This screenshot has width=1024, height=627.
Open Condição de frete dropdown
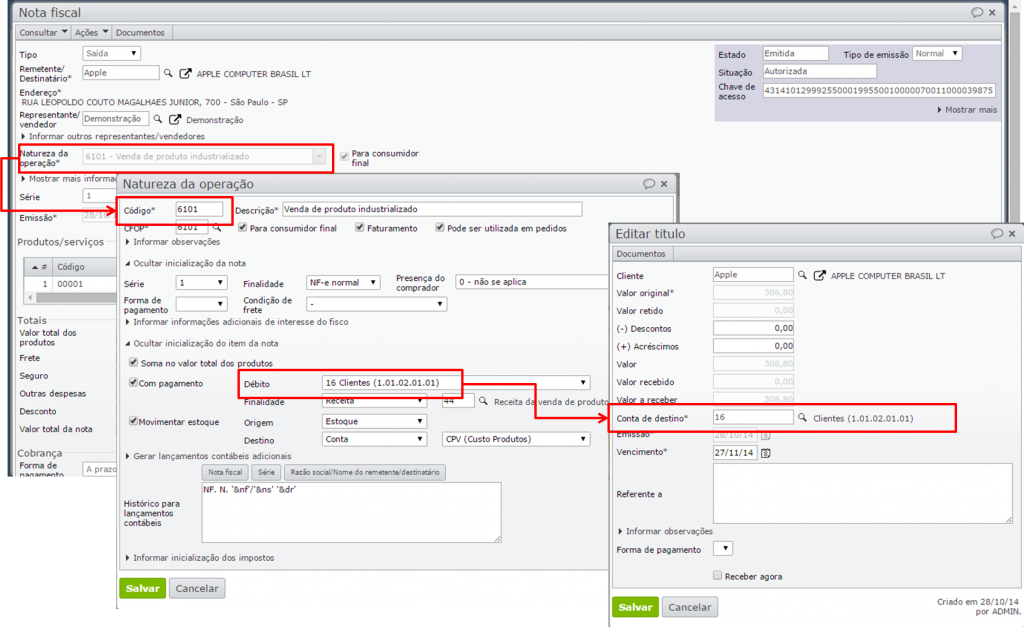(x=377, y=304)
